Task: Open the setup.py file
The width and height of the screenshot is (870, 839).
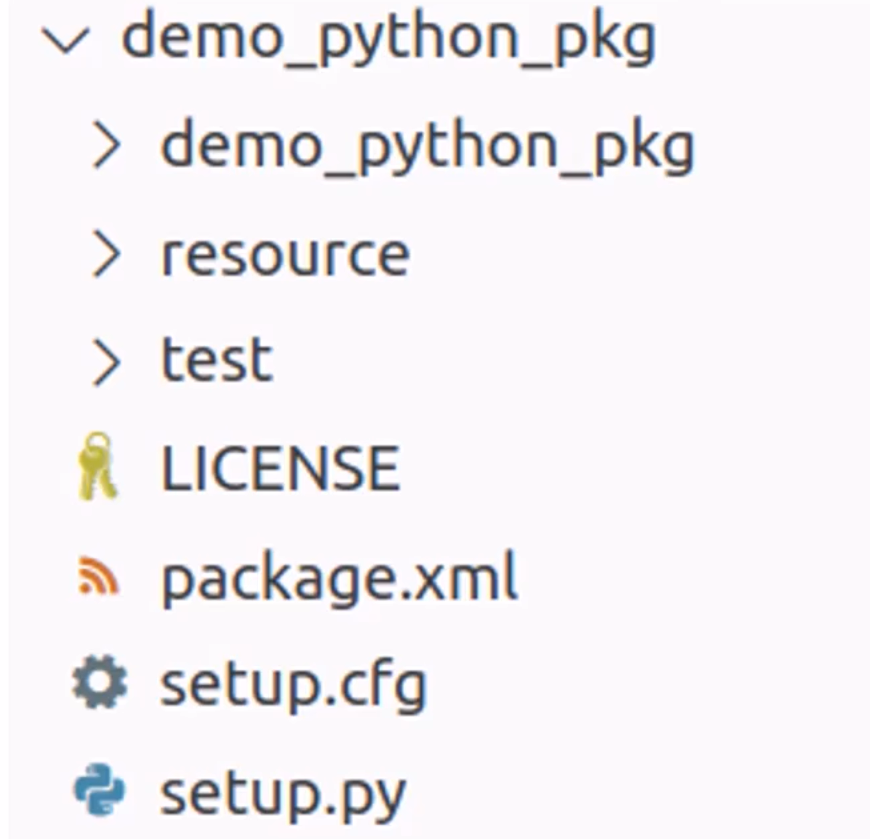Action: pyautogui.click(x=283, y=794)
